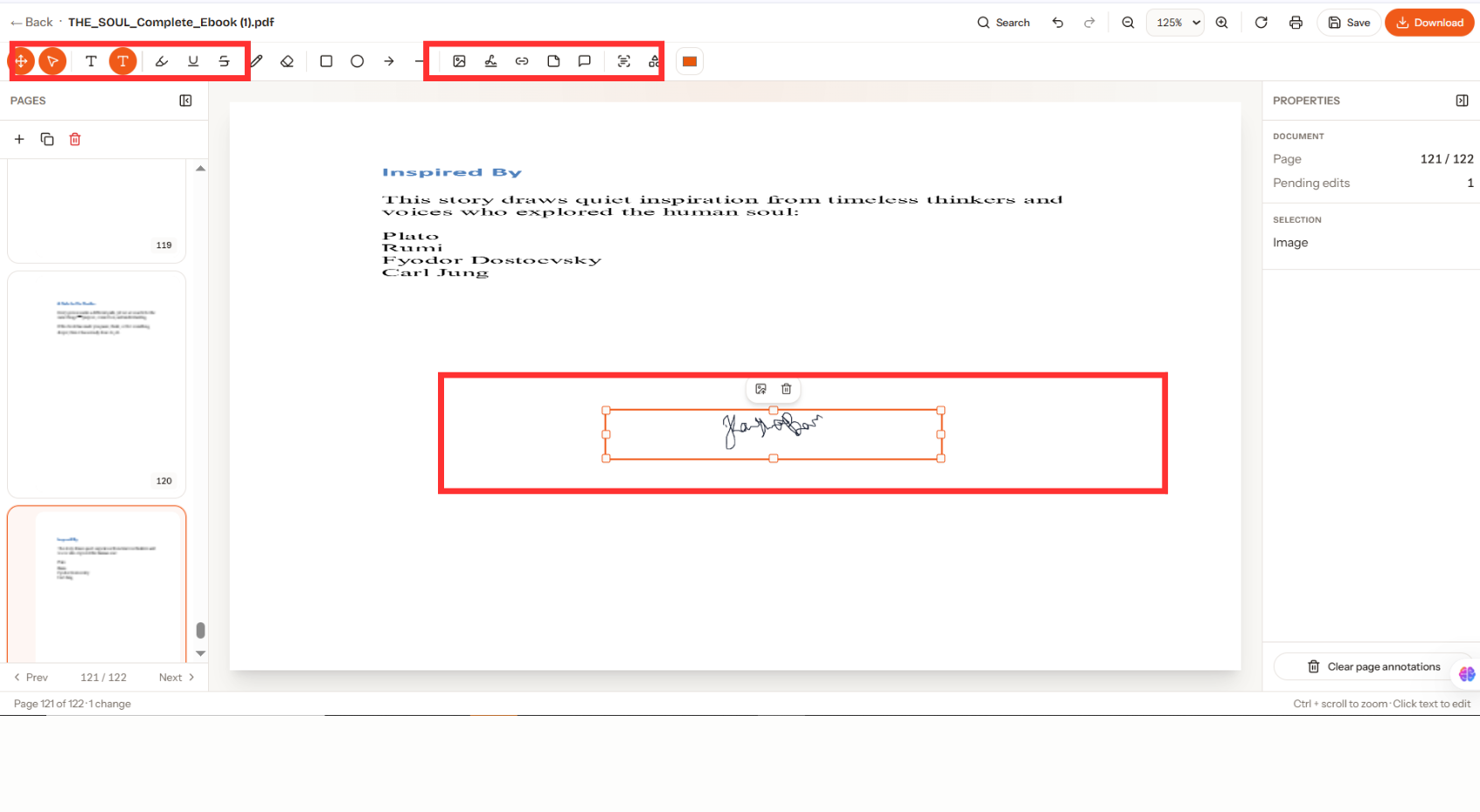Collapse the Pages panel
The width and height of the screenshot is (1480, 812).
coord(185,101)
